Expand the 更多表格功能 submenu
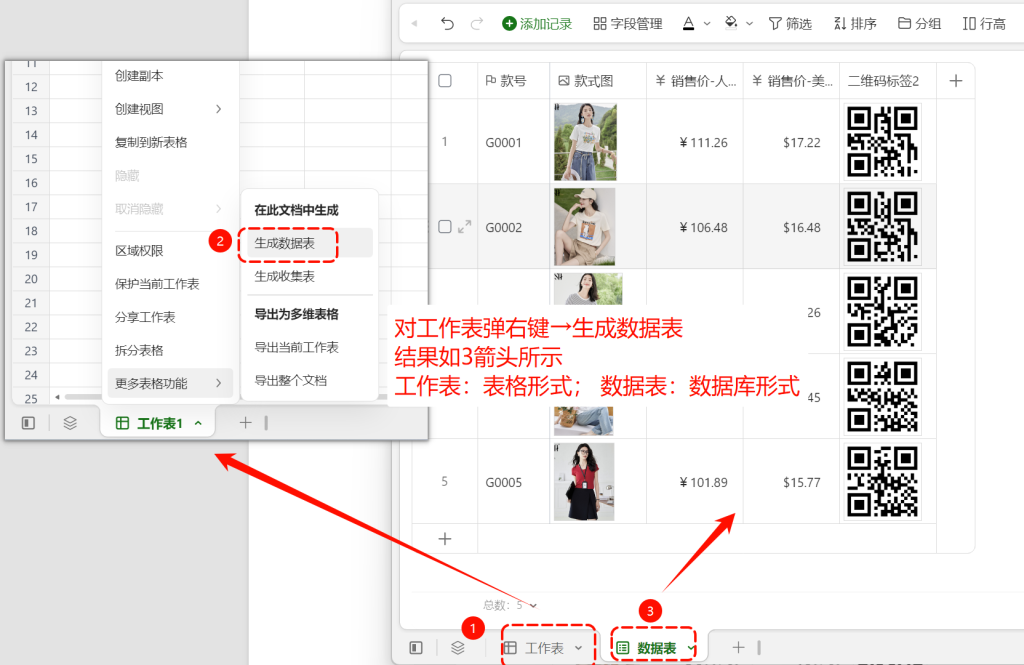The height and width of the screenshot is (665, 1024). coord(171,383)
